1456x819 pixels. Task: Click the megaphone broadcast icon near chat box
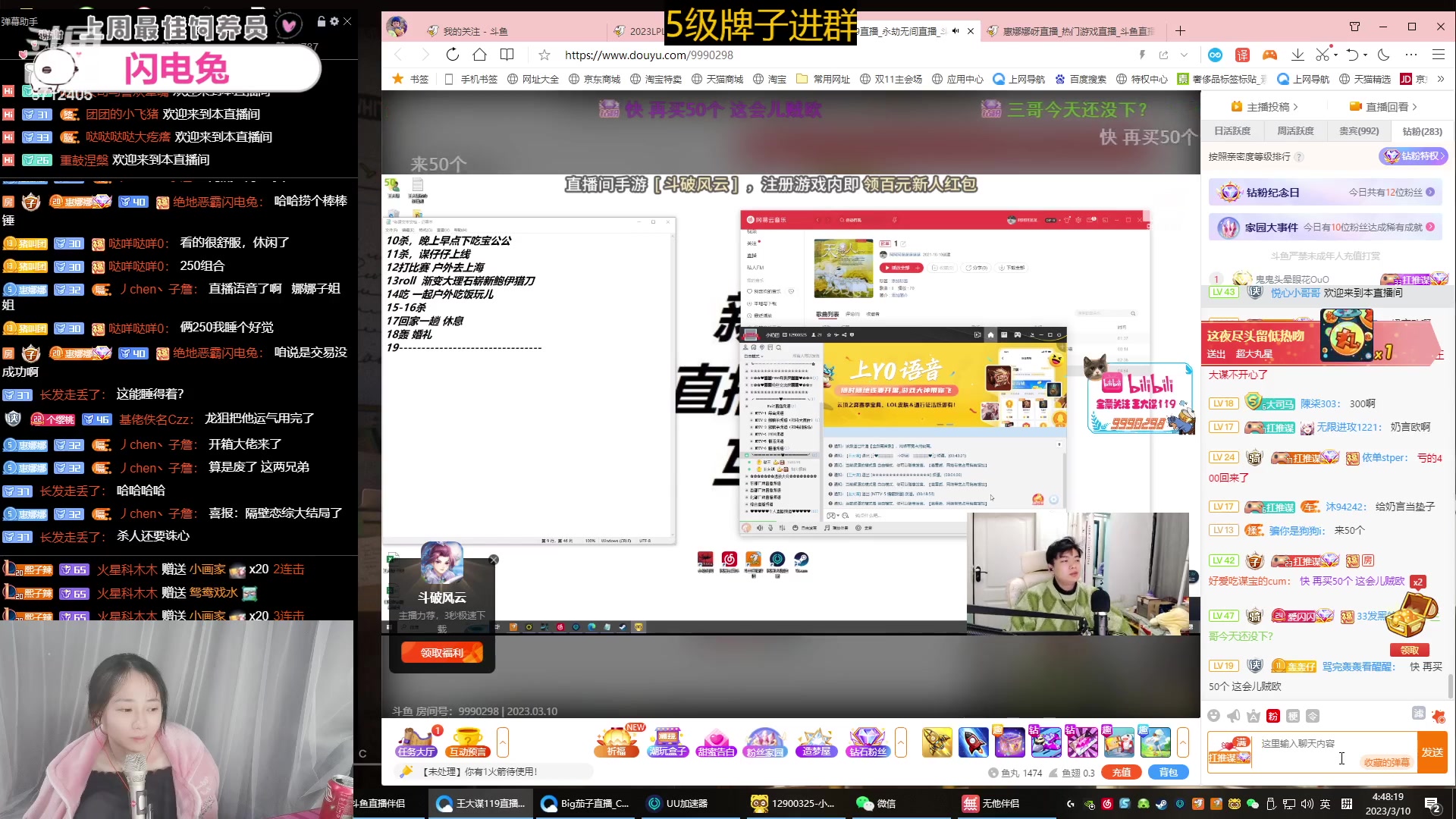1233,716
